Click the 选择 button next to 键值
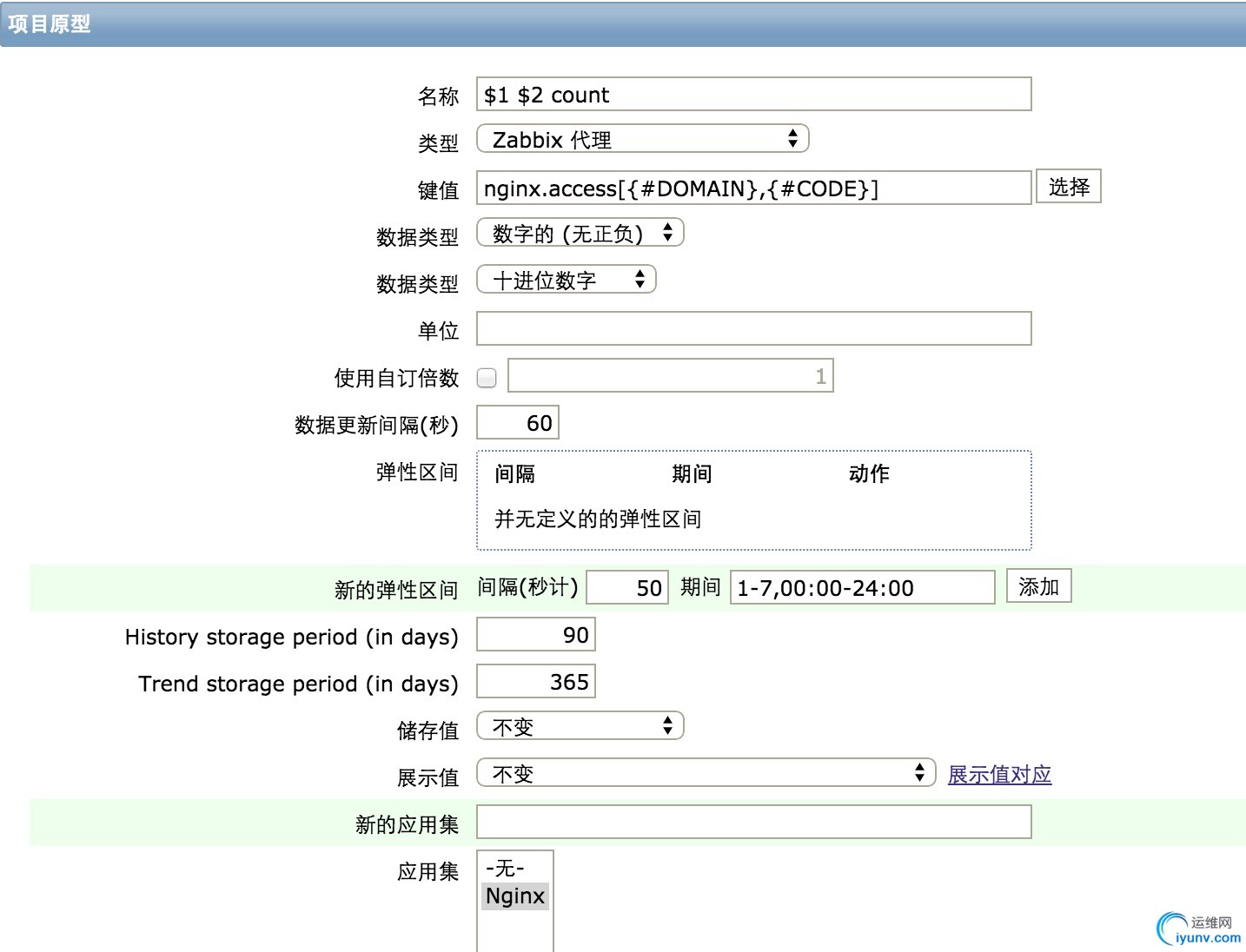The height and width of the screenshot is (952, 1246). tap(1068, 186)
